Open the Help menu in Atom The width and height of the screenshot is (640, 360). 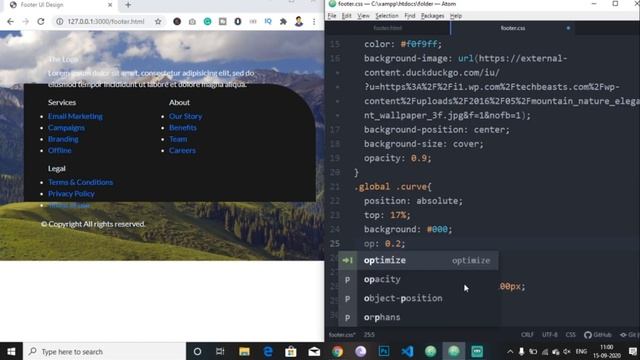[456, 16]
